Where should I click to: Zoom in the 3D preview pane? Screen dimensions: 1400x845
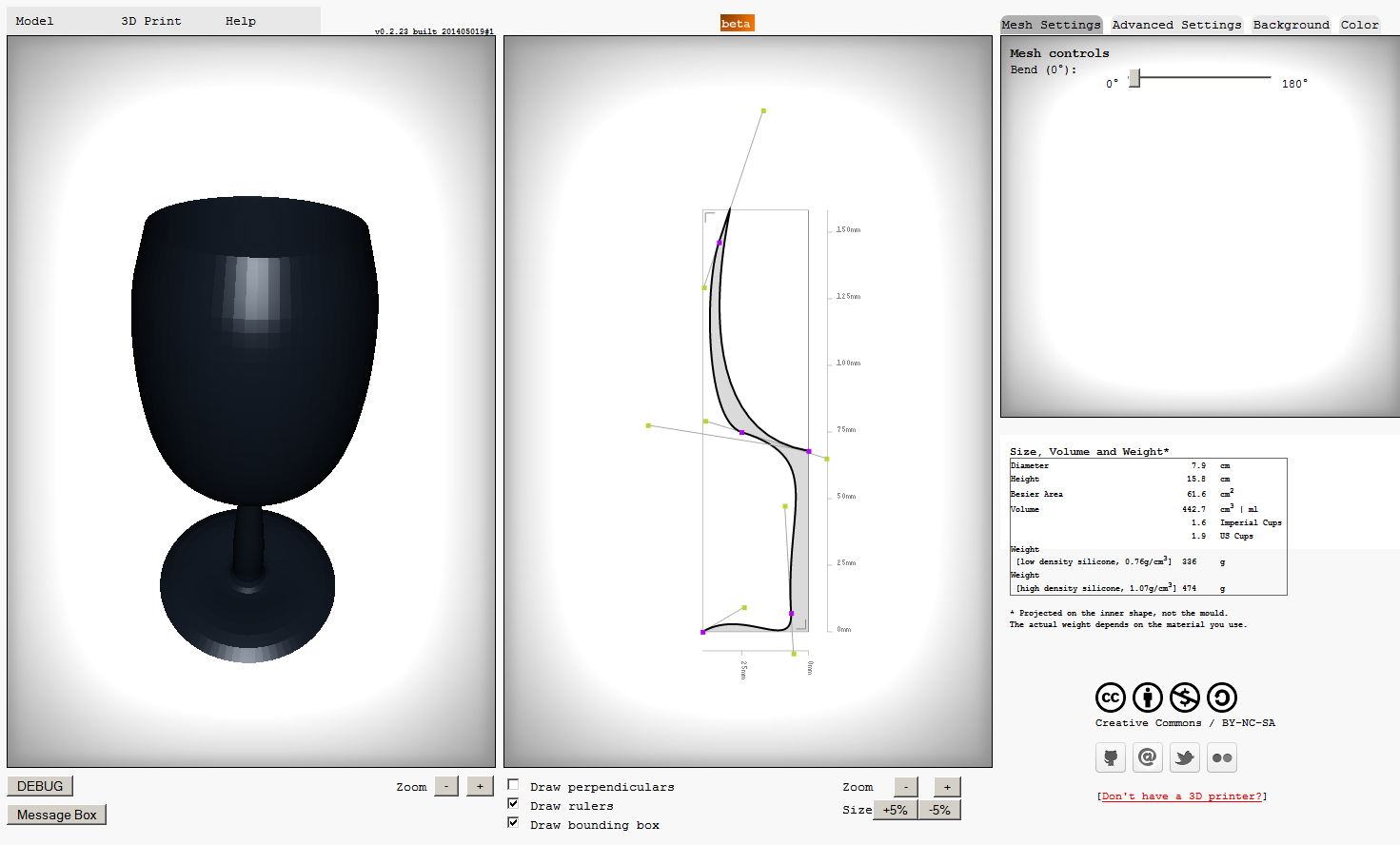[481, 786]
